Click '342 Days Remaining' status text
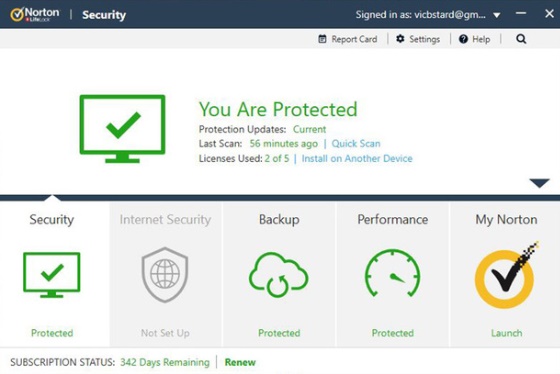The height and width of the screenshot is (374, 560). [165, 362]
